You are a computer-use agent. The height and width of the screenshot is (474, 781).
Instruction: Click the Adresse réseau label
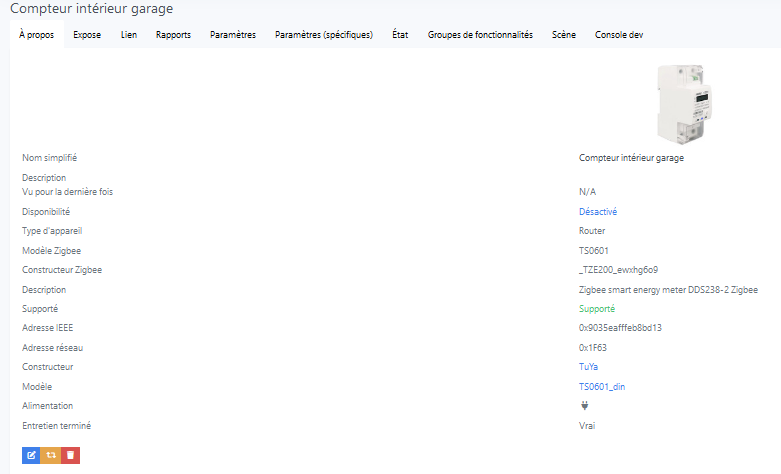point(52,348)
